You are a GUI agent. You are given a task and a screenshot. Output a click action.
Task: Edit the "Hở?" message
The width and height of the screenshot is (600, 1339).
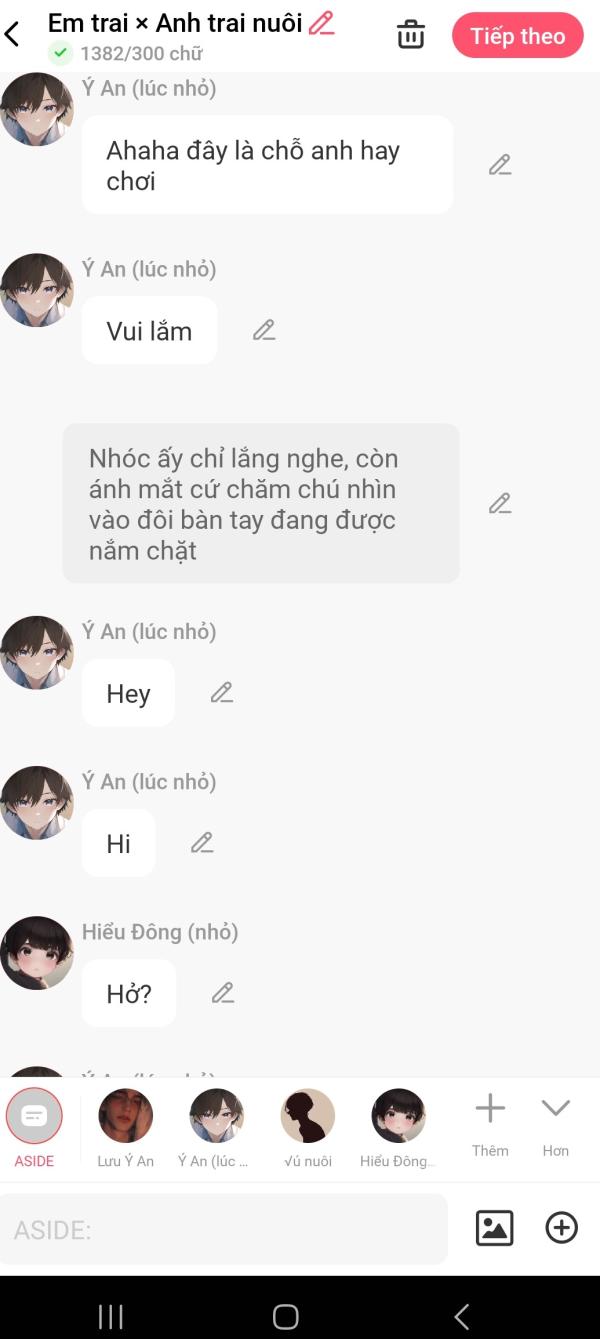point(223,993)
